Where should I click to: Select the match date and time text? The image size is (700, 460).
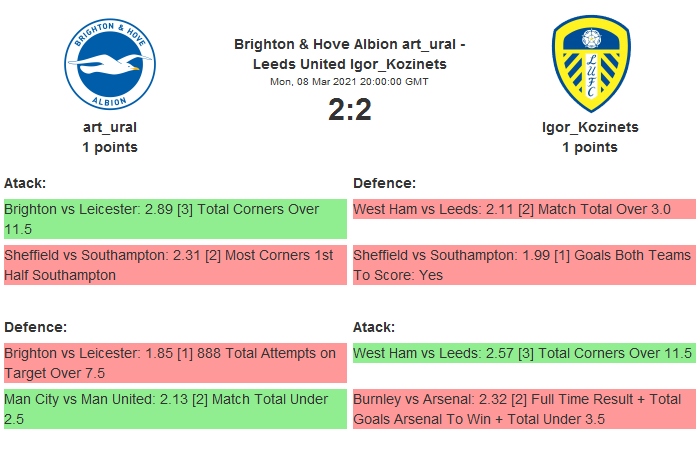tap(350, 82)
